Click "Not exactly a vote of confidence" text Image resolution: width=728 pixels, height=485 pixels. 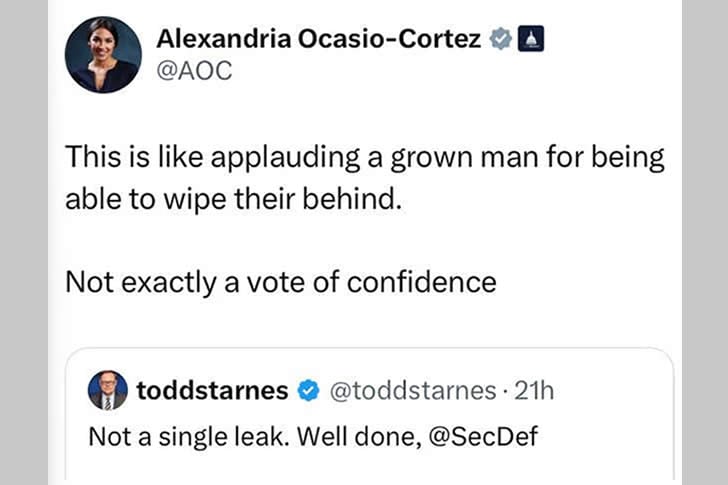pos(280,282)
